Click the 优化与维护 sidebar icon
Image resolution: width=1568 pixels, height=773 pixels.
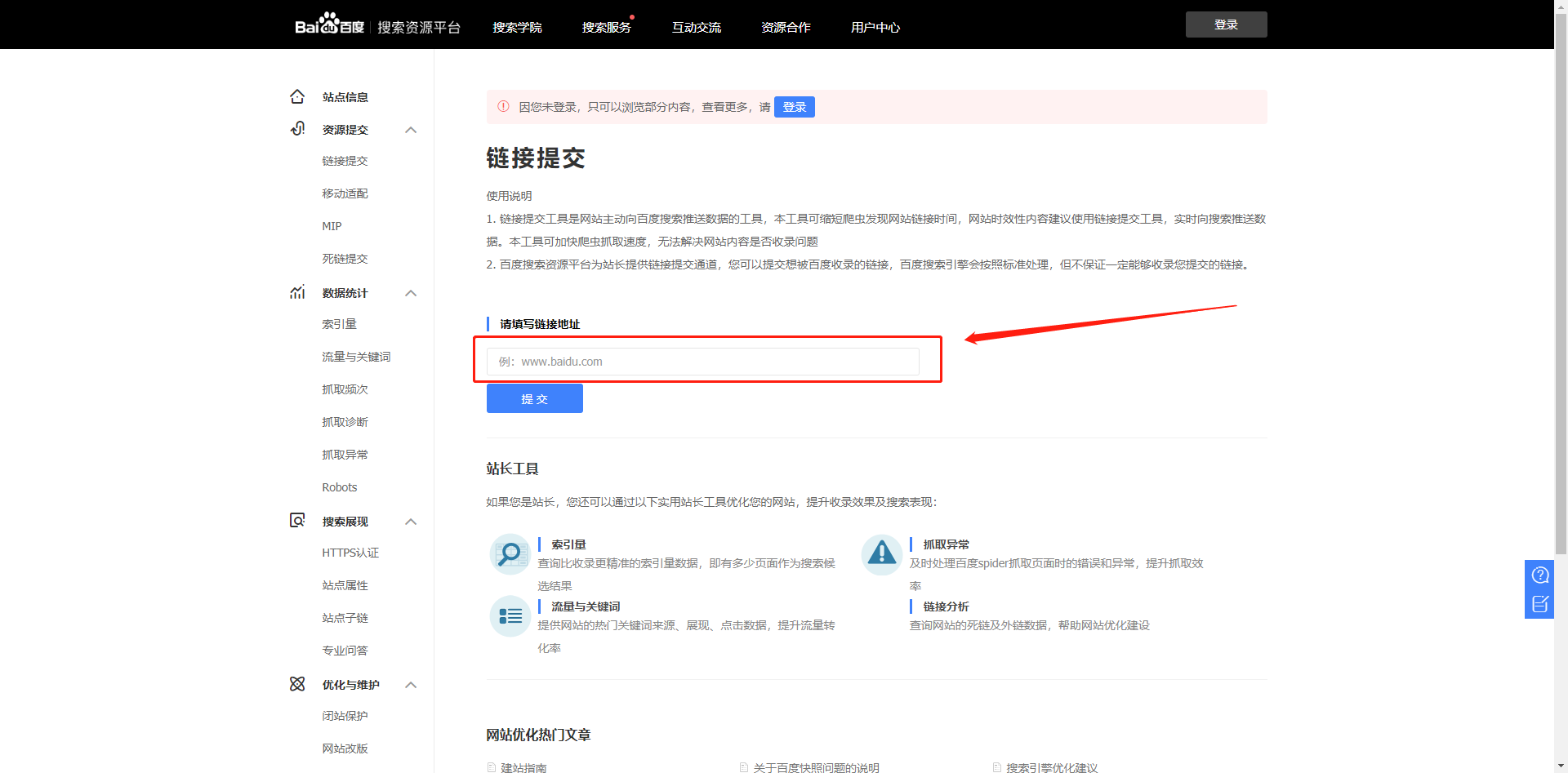tap(297, 684)
